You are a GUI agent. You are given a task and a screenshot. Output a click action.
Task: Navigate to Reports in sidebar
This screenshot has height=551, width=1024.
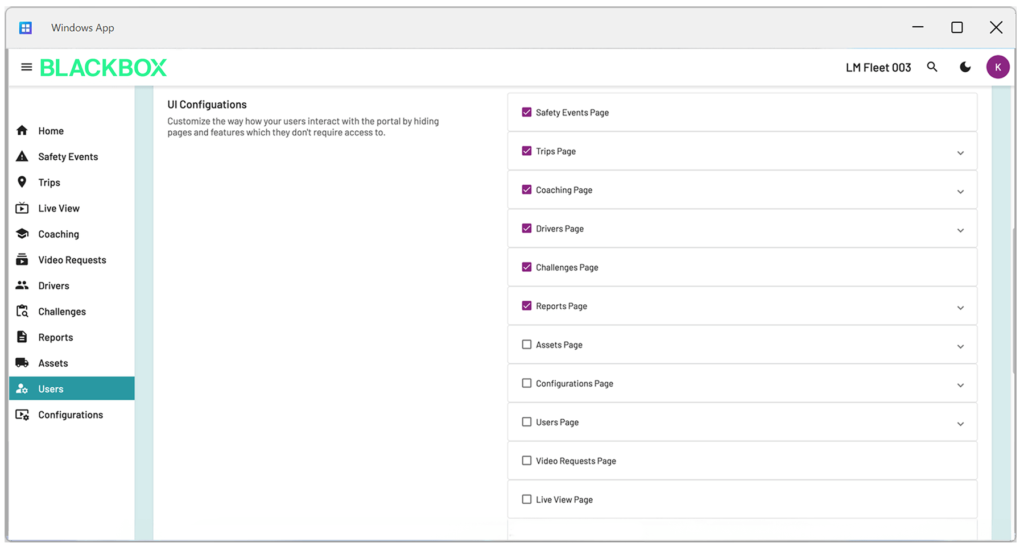click(72, 337)
